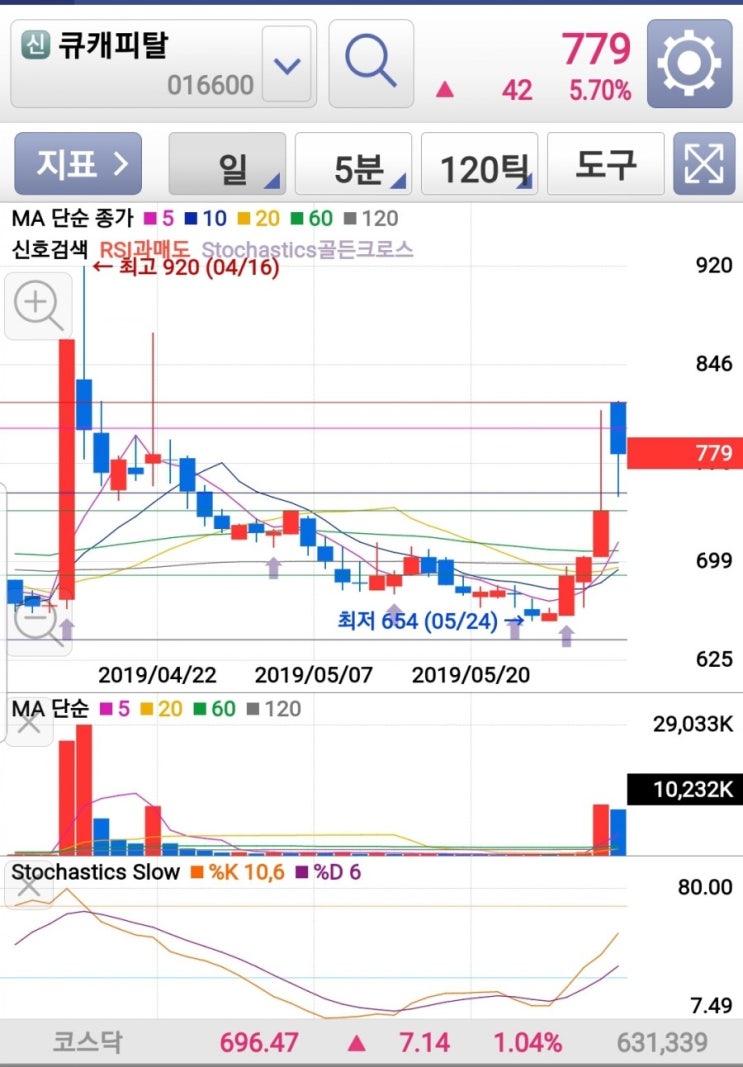Viewport: 743px width, 1067px height.
Task: Toggle fullscreen chart expand icon
Action: click(x=704, y=164)
